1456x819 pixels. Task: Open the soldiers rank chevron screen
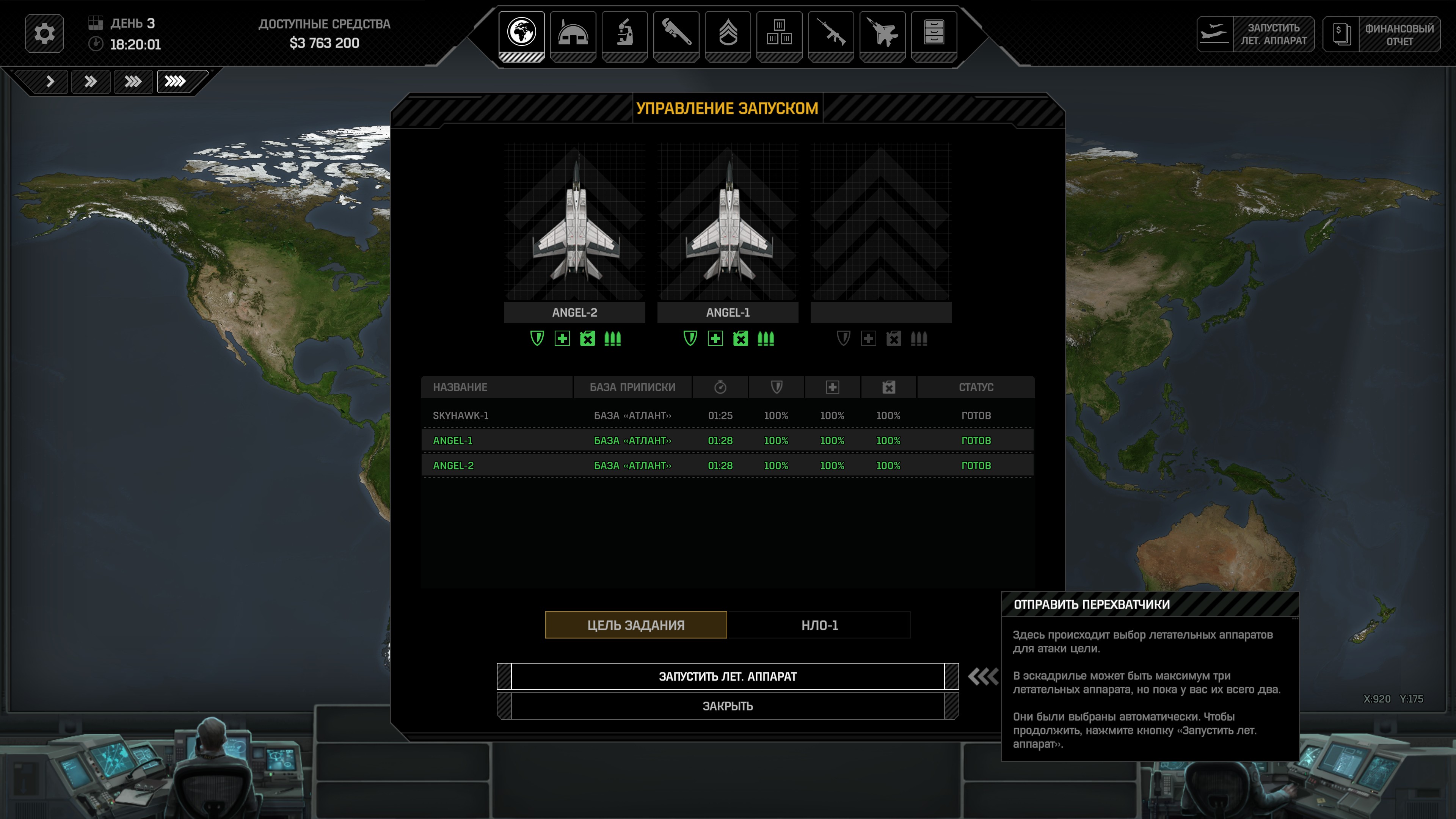pyautogui.click(x=728, y=33)
